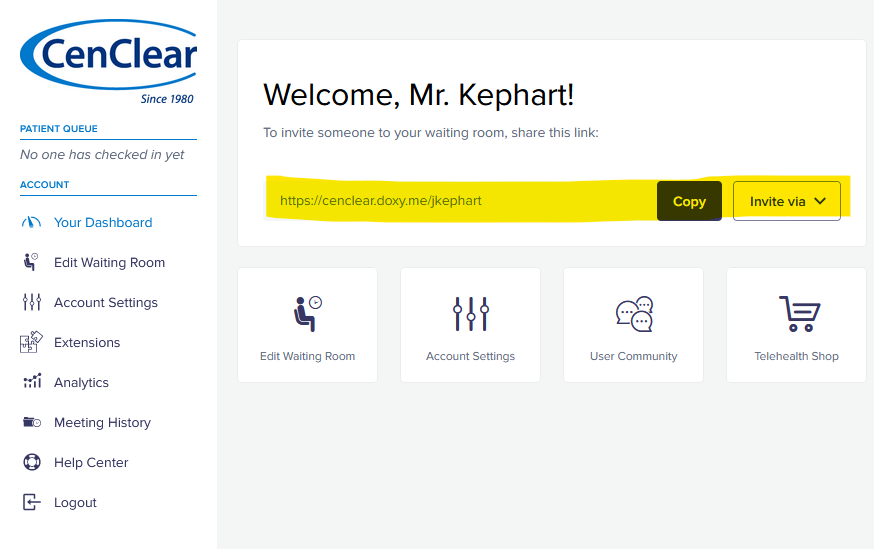
Task: Click the 'Since 1980' tagline
Action: (x=167, y=99)
